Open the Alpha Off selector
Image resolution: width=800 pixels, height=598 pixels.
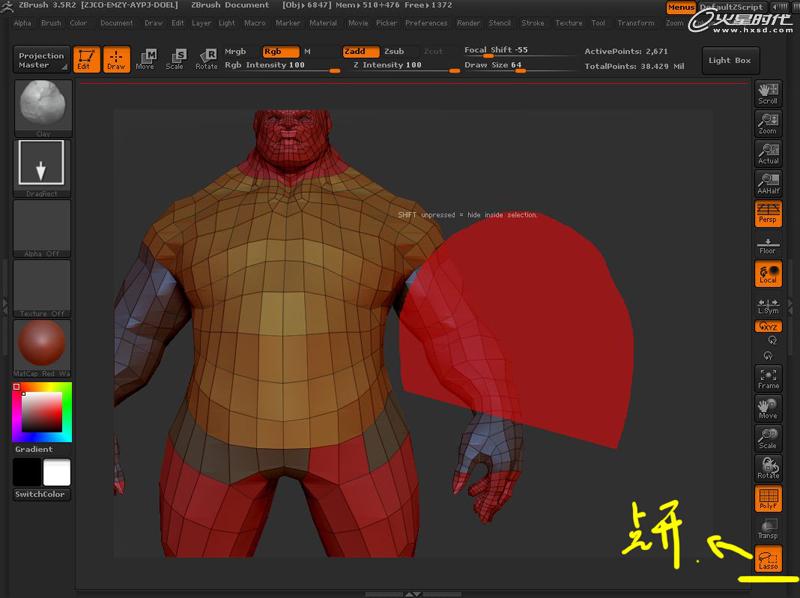(42, 228)
